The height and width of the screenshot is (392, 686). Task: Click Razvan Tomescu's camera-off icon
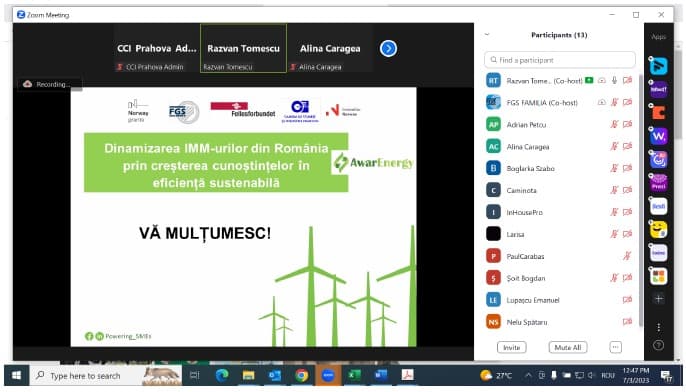coord(627,80)
